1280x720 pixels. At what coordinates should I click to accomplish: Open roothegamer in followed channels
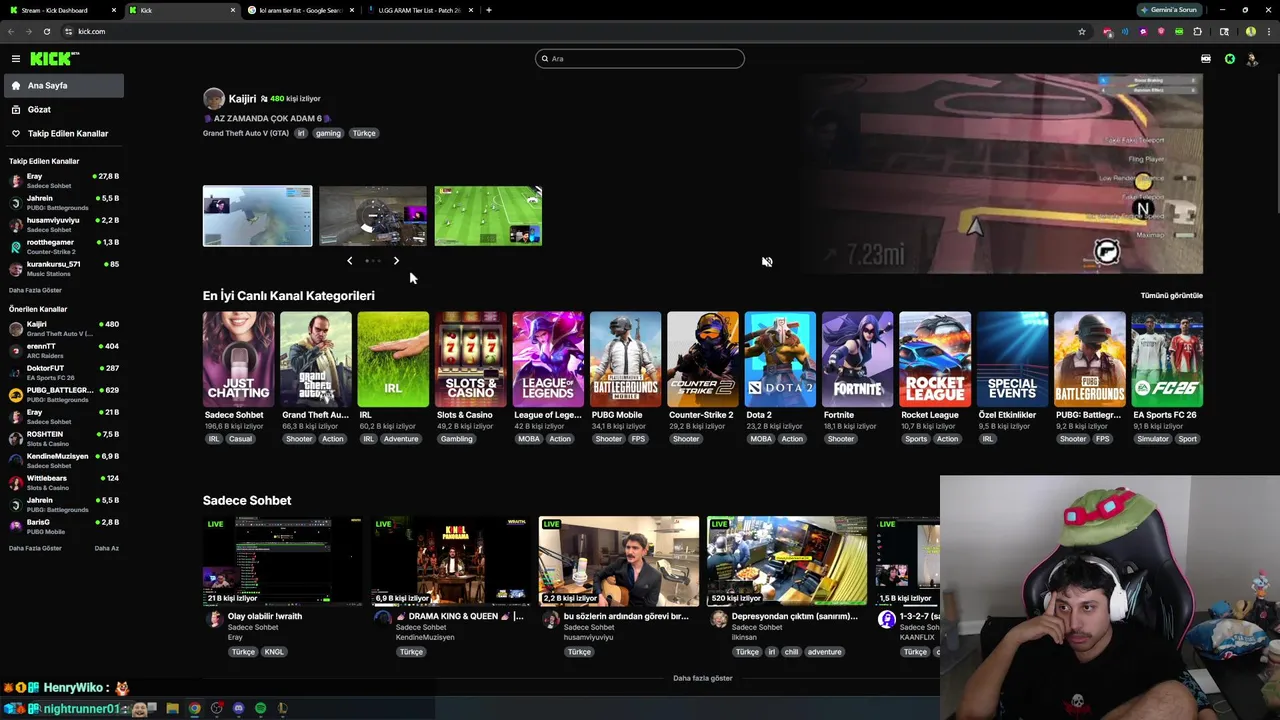pyautogui.click(x=62, y=247)
